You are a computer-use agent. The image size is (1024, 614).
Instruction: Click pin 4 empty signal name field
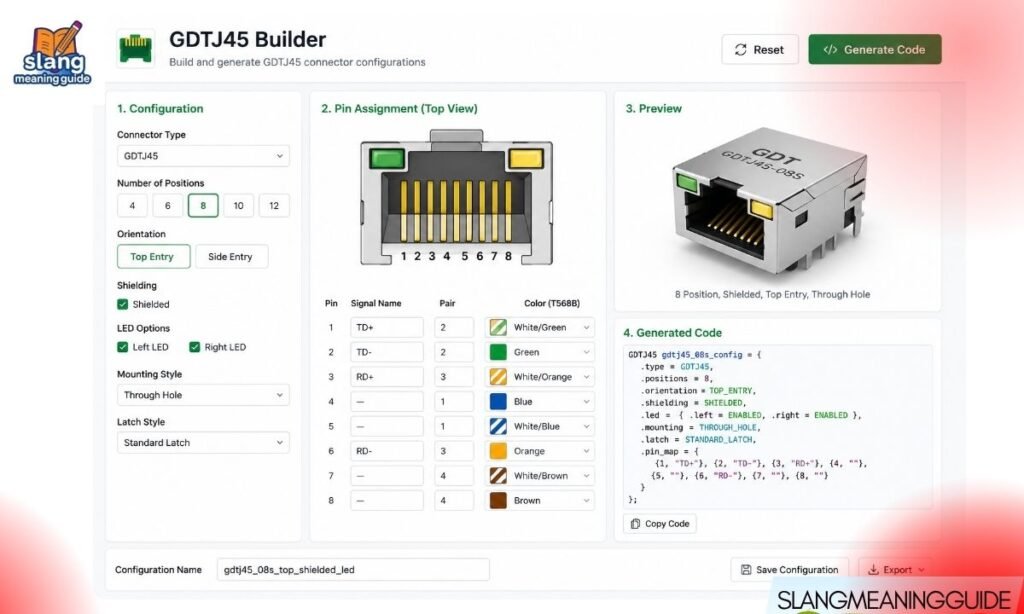387,402
